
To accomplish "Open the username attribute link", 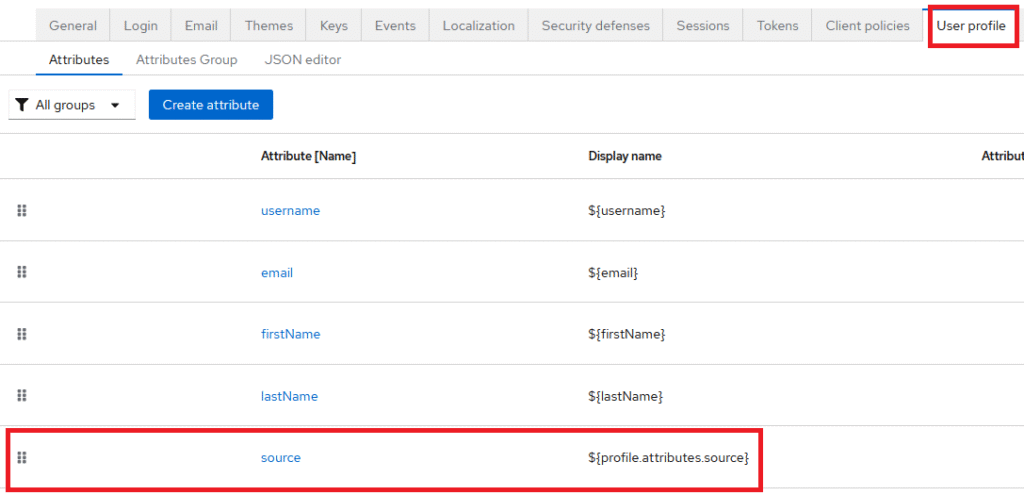I will 290,211.
